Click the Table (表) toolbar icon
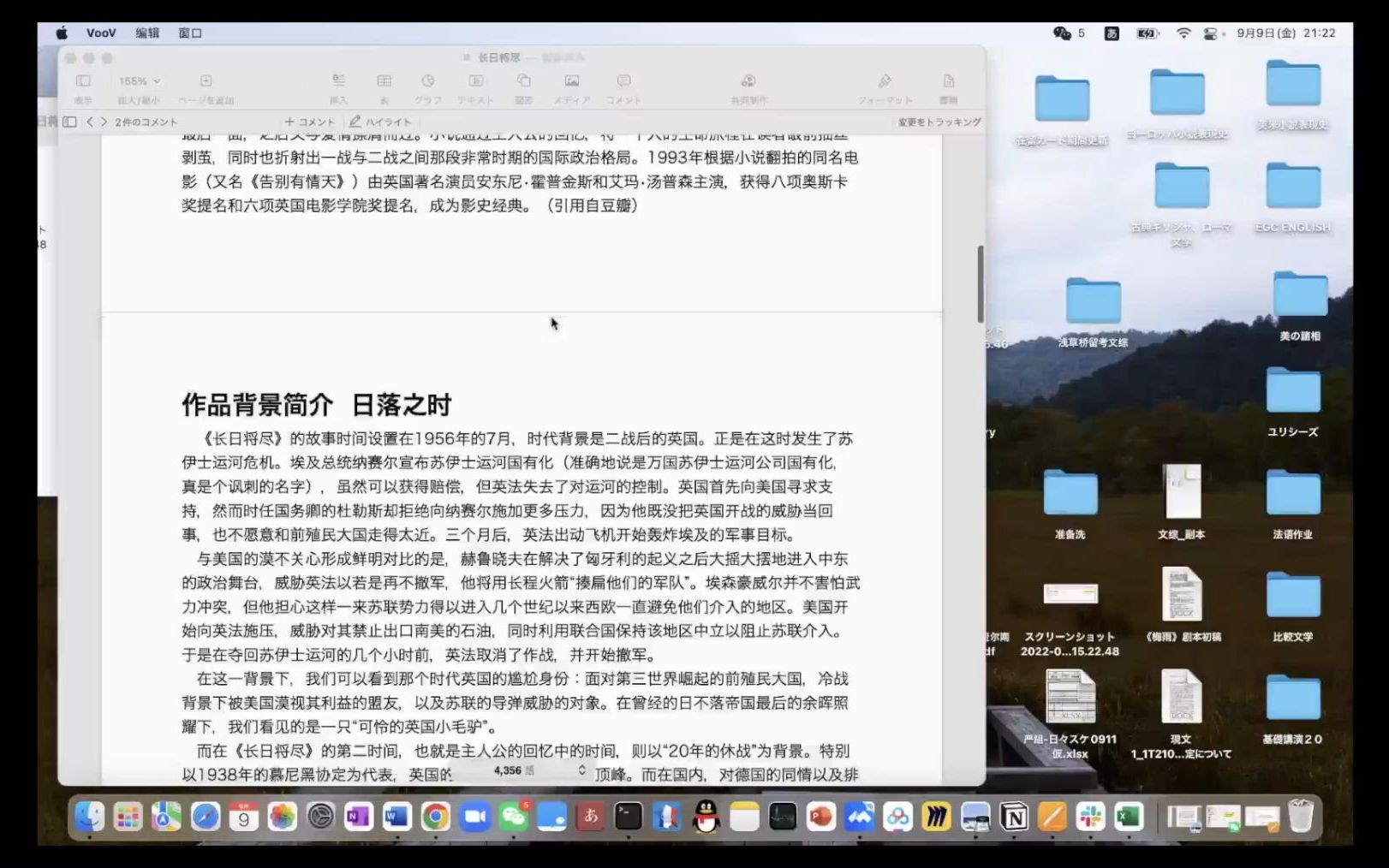1389x868 pixels. (384, 80)
